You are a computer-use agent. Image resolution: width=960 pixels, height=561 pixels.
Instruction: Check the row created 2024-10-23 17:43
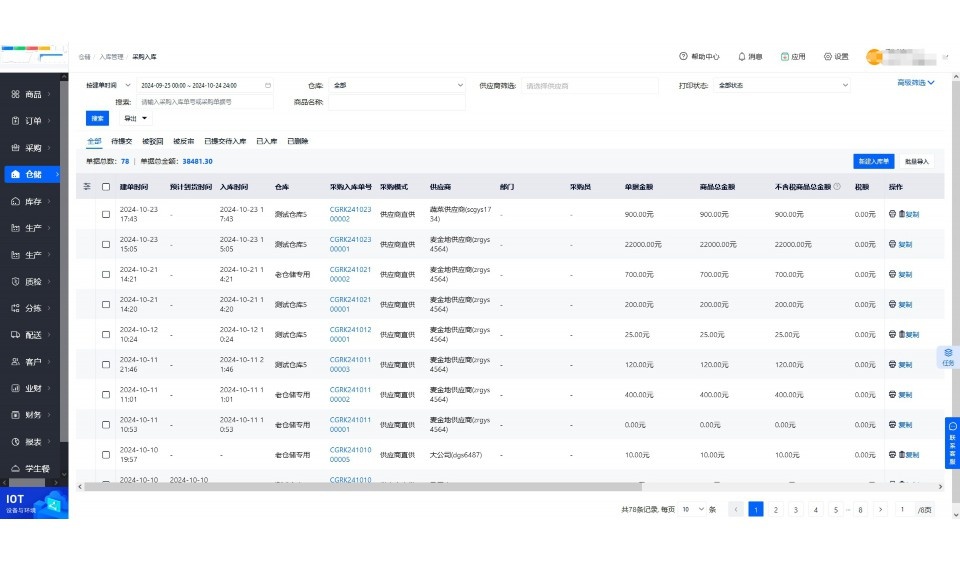tap(106, 214)
